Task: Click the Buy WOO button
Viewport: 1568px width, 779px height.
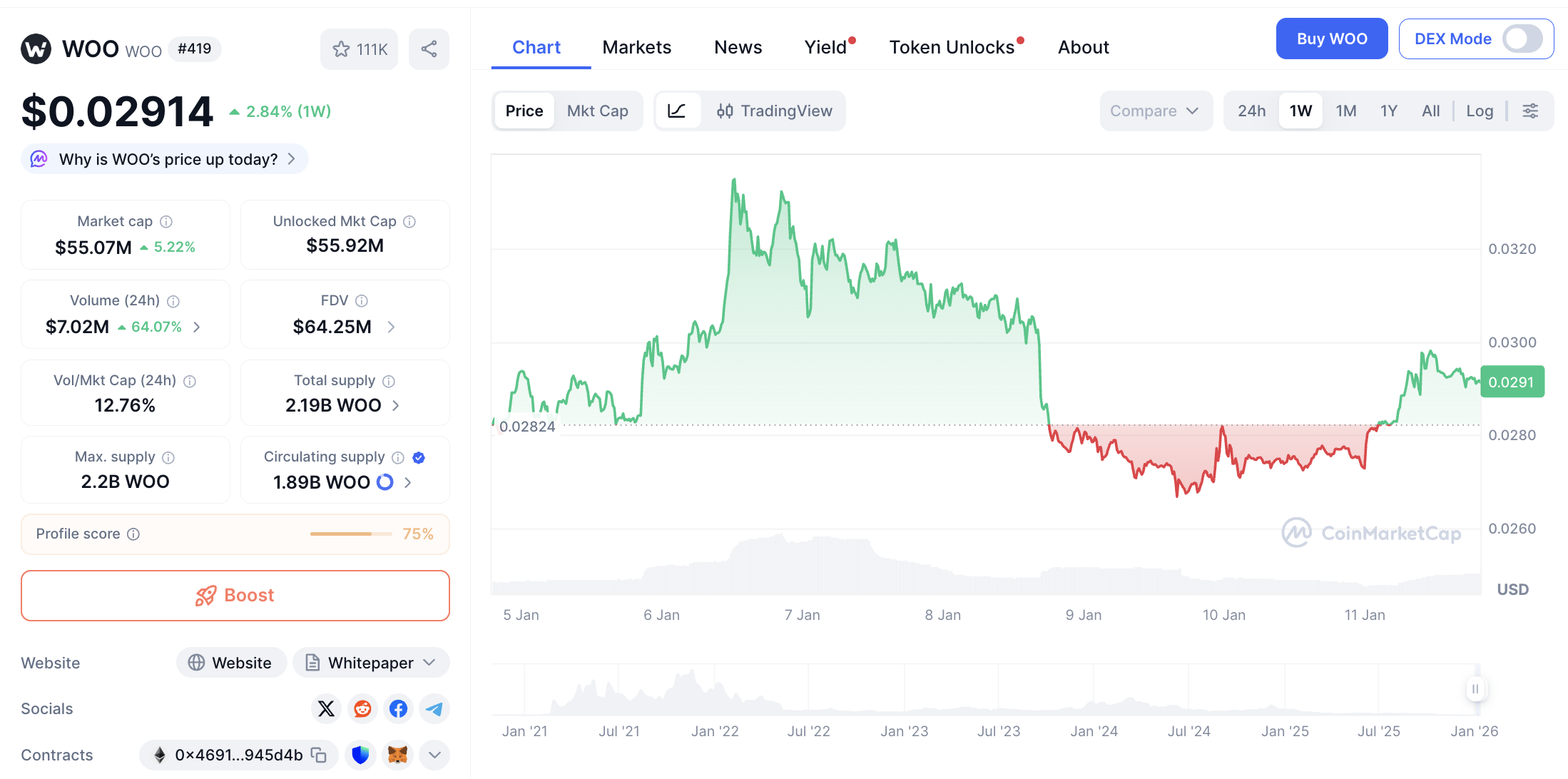Action: point(1331,39)
